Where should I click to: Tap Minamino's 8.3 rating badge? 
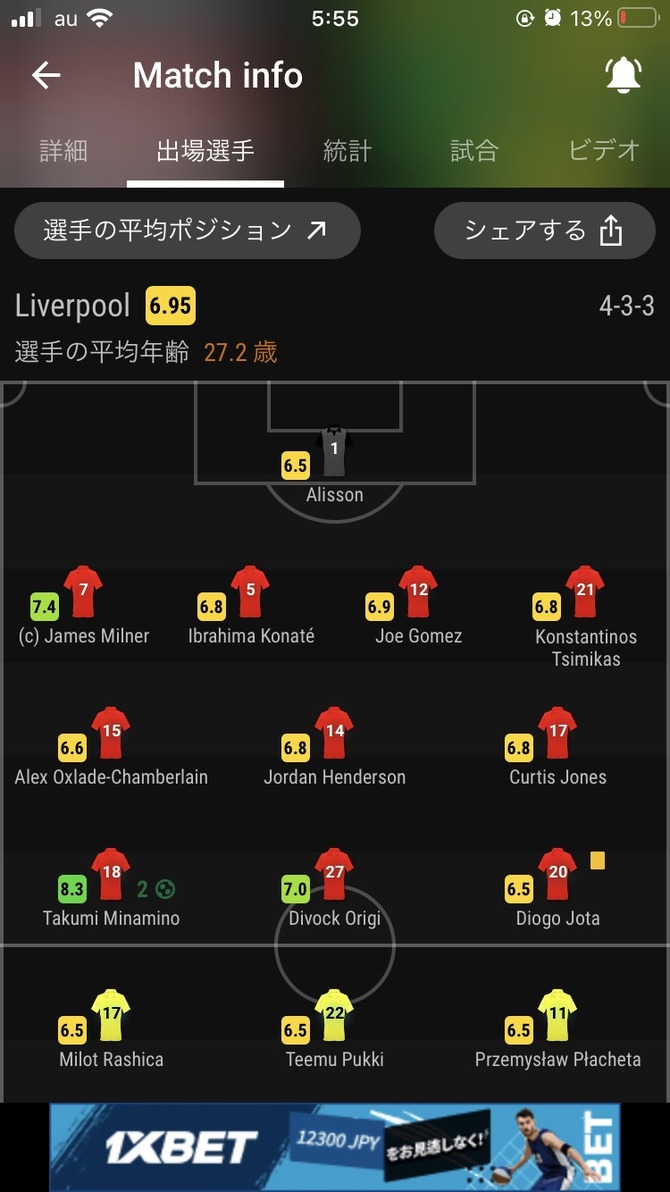72,889
